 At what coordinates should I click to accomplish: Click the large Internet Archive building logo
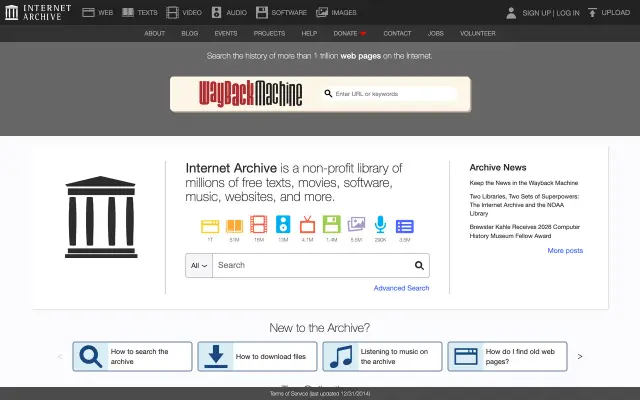pyautogui.click(x=101, y=217)
